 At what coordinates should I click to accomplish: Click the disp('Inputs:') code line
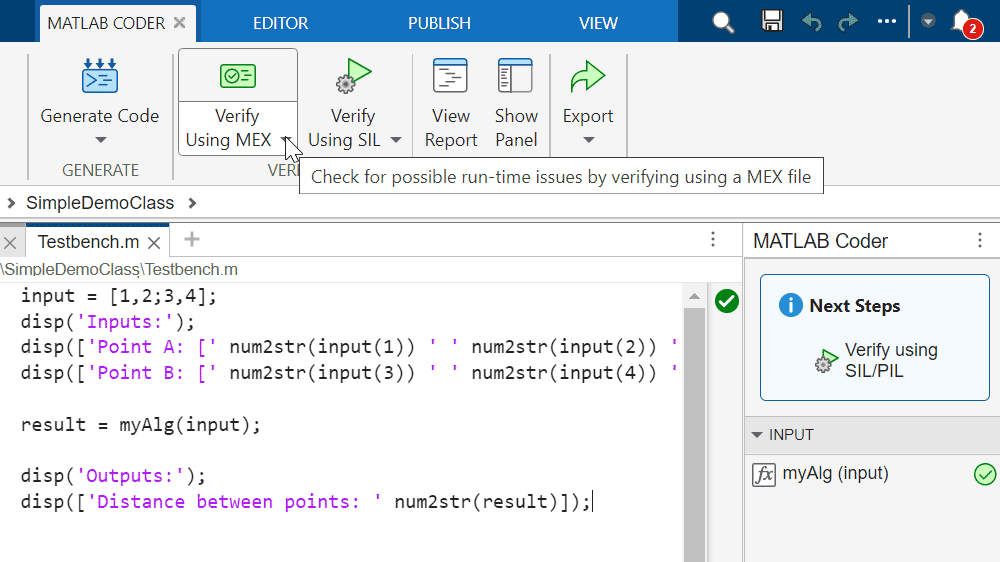(107, 322)
